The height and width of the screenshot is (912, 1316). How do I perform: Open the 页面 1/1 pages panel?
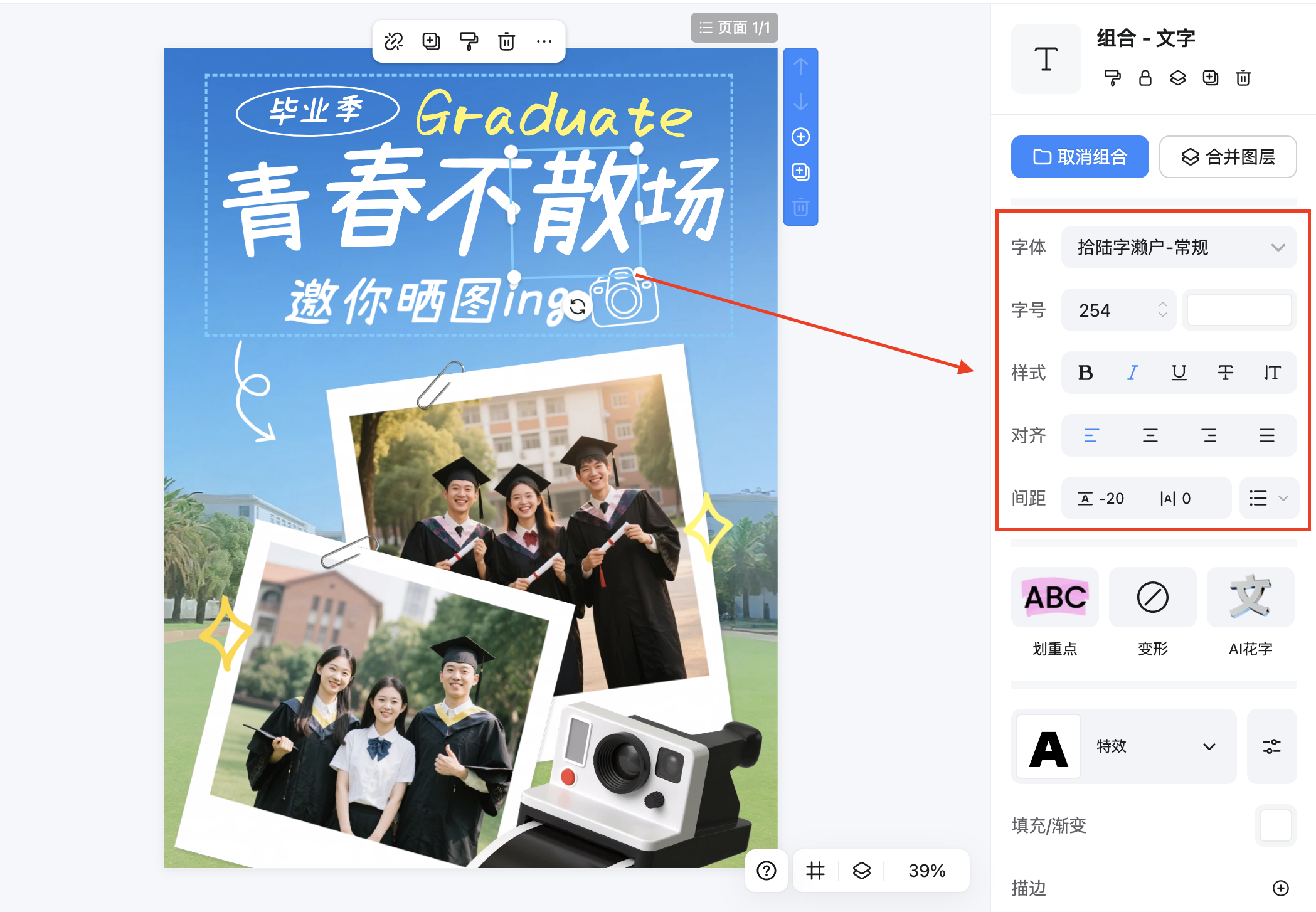734,28
